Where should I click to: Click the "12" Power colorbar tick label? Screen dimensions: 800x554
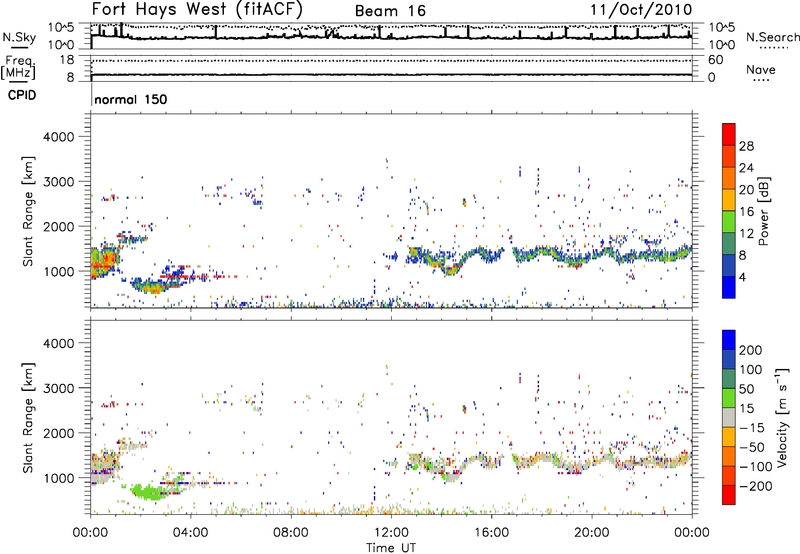click(746, 234)
